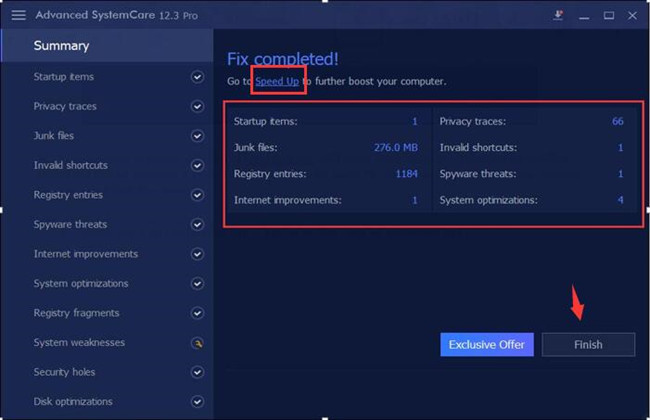Click the checkmark icon next to Invalid shortcuts
650x420 pixels.
[x=197, y=165]
